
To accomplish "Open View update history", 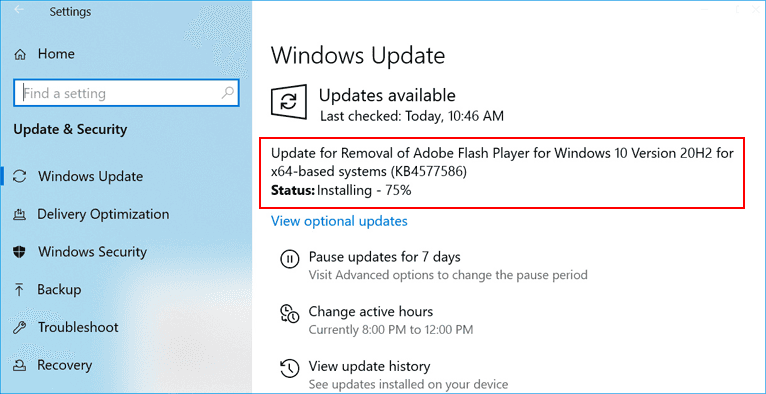I will 369,366.
